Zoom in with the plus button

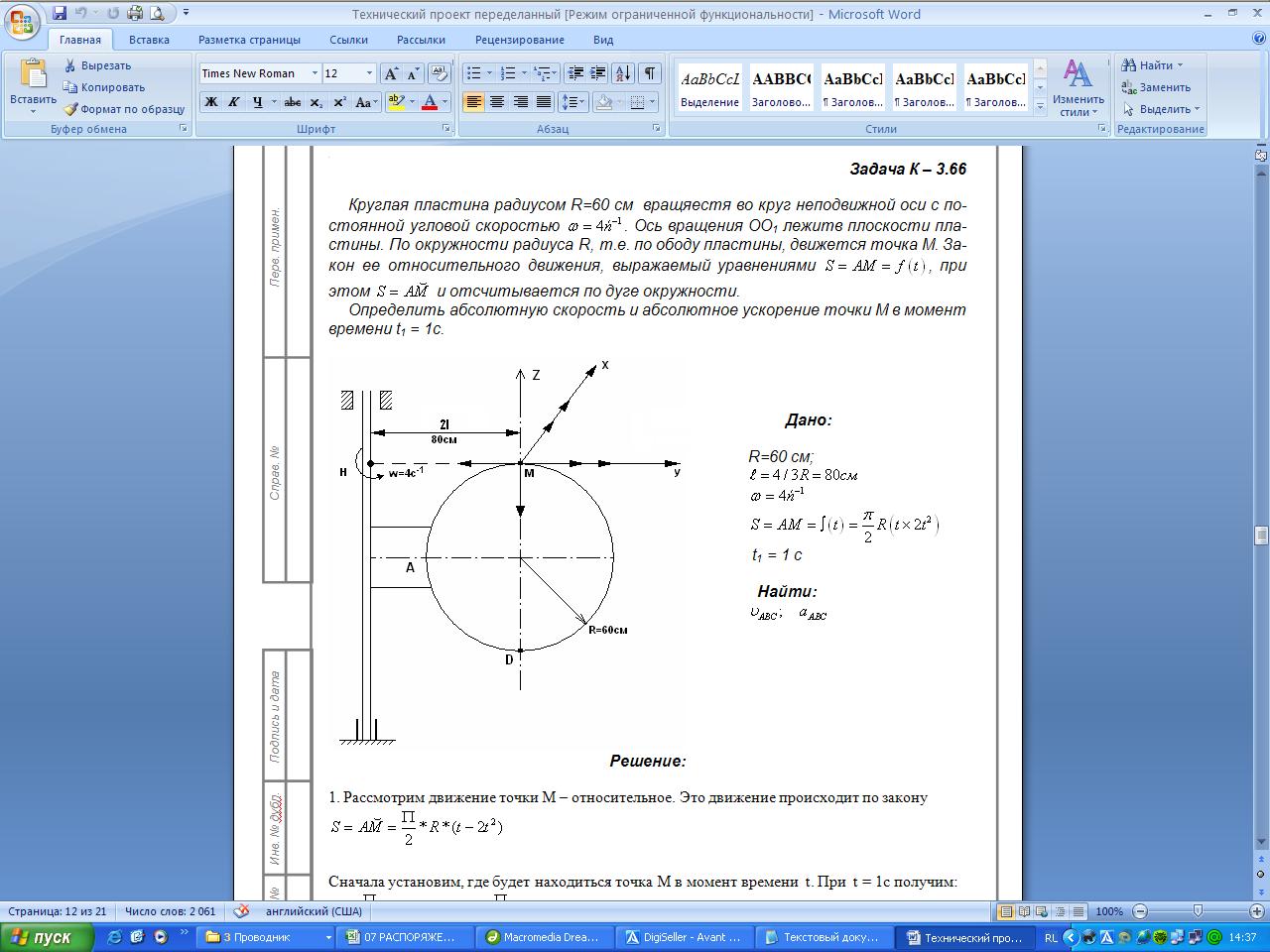coord(1256,911)
